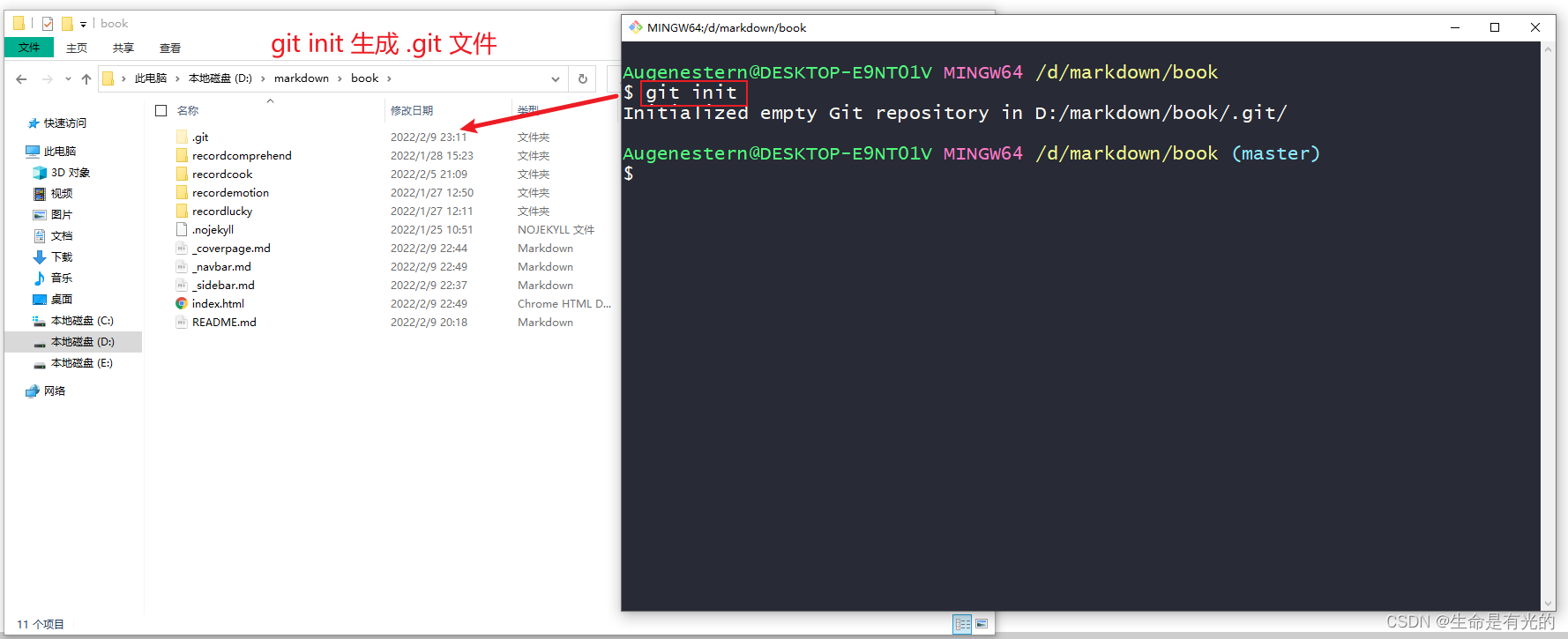This screenshot has height=639, width=1568.
Task: Select README.md date 2022/2/9 20:18
Action: pyautogui.click(x=429, y=323)
